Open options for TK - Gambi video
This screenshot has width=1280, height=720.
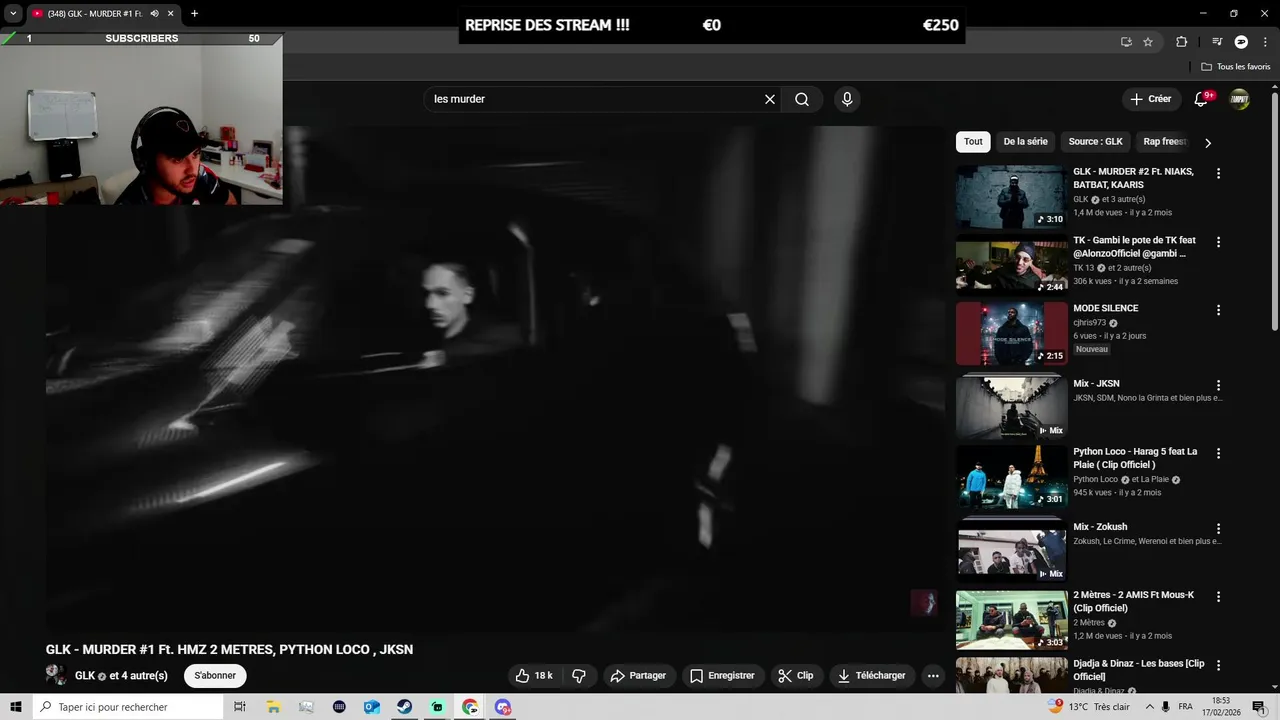coord(1218,241)
